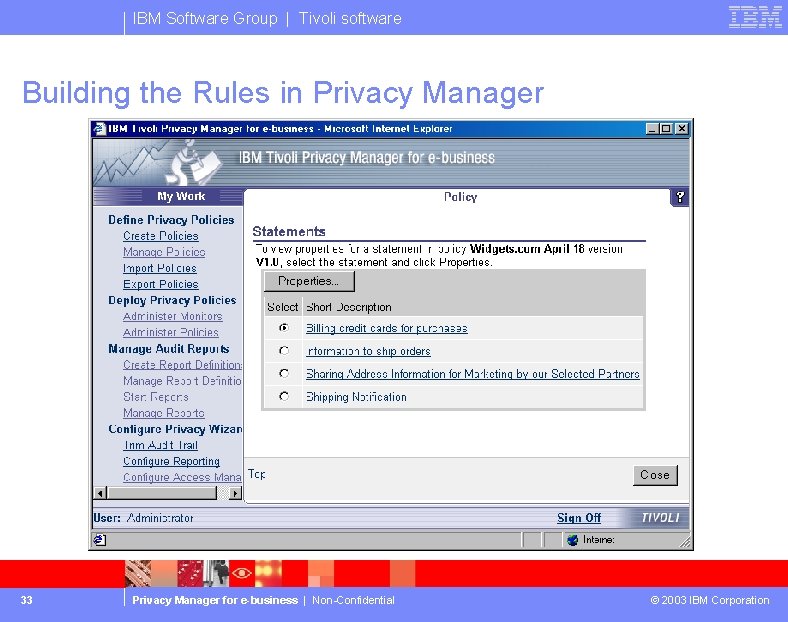Viewport: 788px width, 622px height.
Task: Open Information to ship orders link
Action: coord(368,351)
